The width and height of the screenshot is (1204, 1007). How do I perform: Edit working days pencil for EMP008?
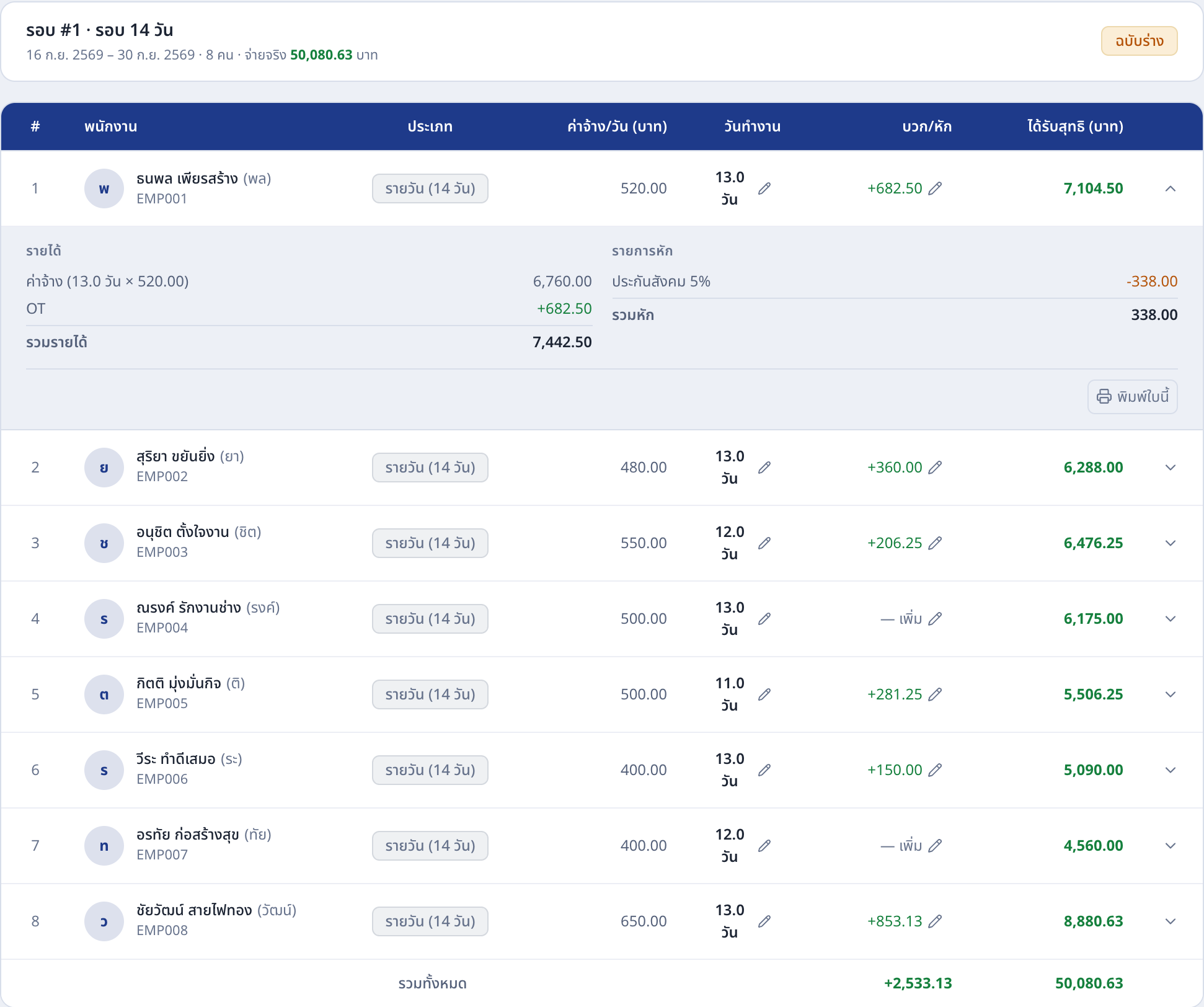pos(764,921)
